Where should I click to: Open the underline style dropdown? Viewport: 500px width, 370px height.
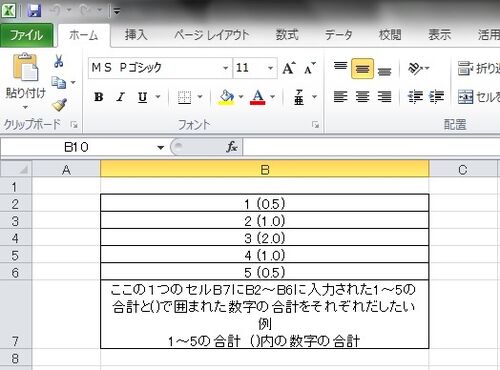pyautogui.click(x=158, y=97)
